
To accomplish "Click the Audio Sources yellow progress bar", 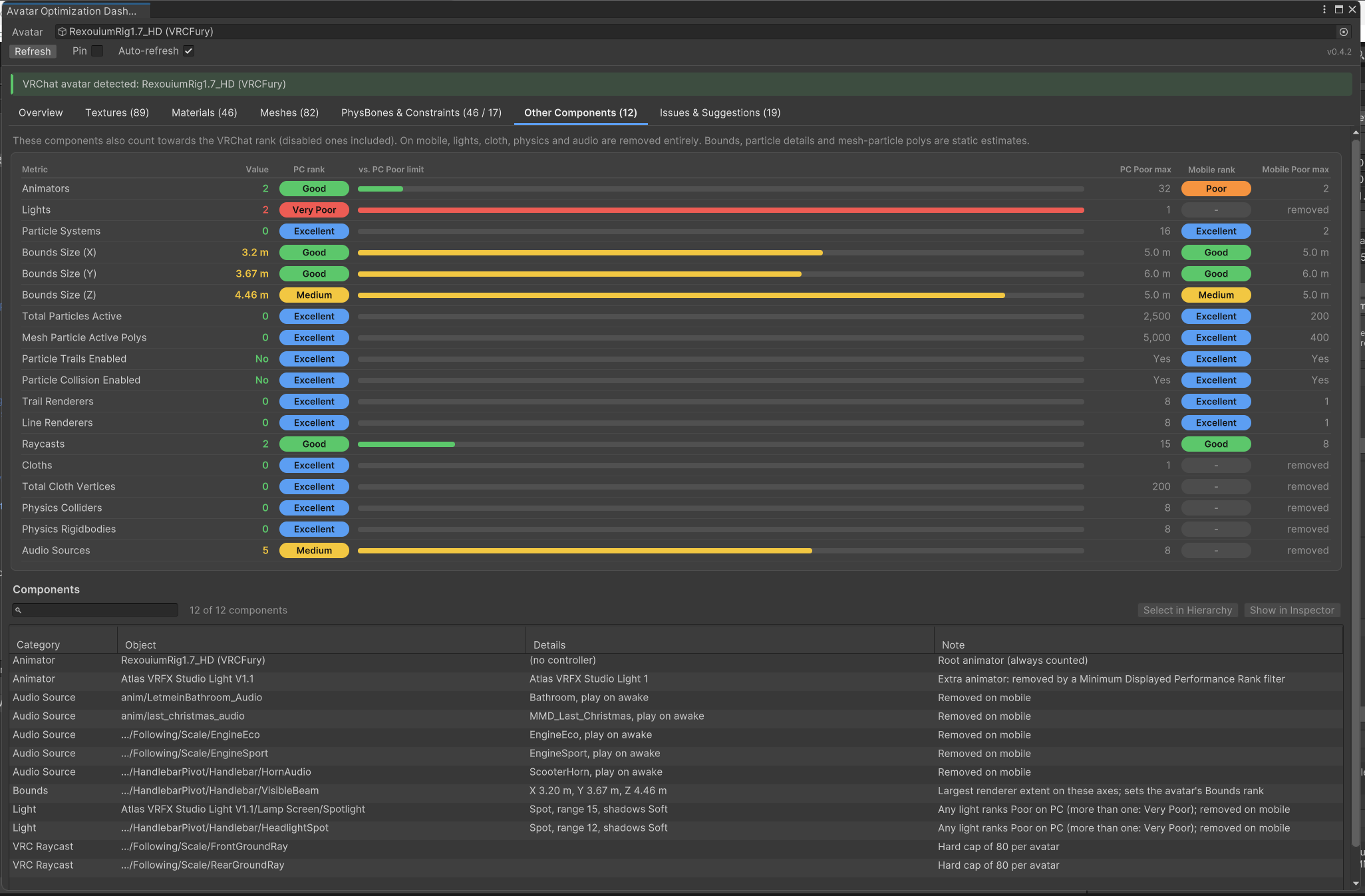I will coord(585,551).
